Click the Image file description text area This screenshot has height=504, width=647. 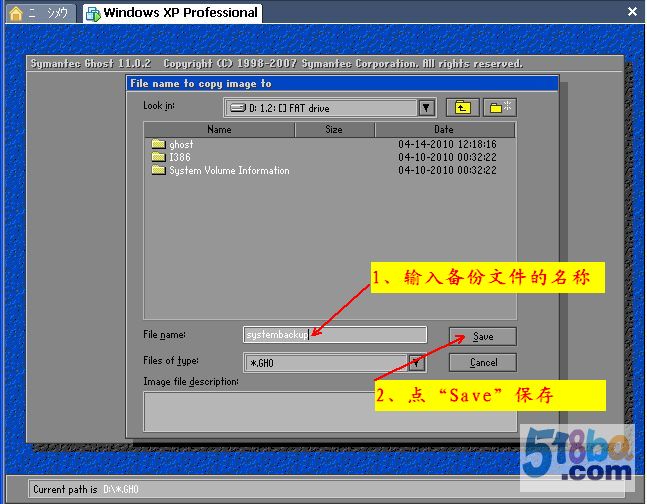[x=330, y=412]
